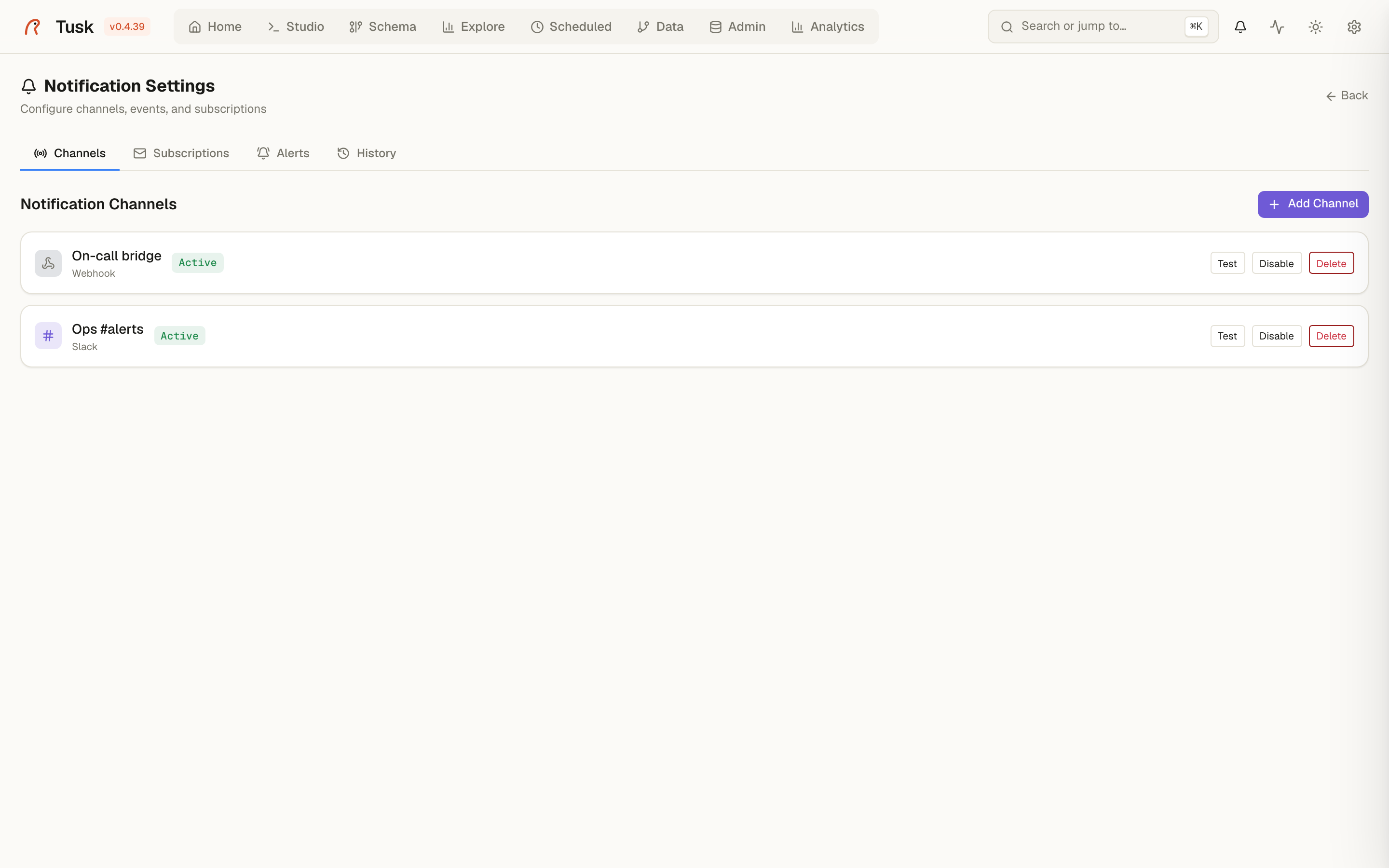Open the Schema section
1389x868 pixels.
[x=383, y=27]
